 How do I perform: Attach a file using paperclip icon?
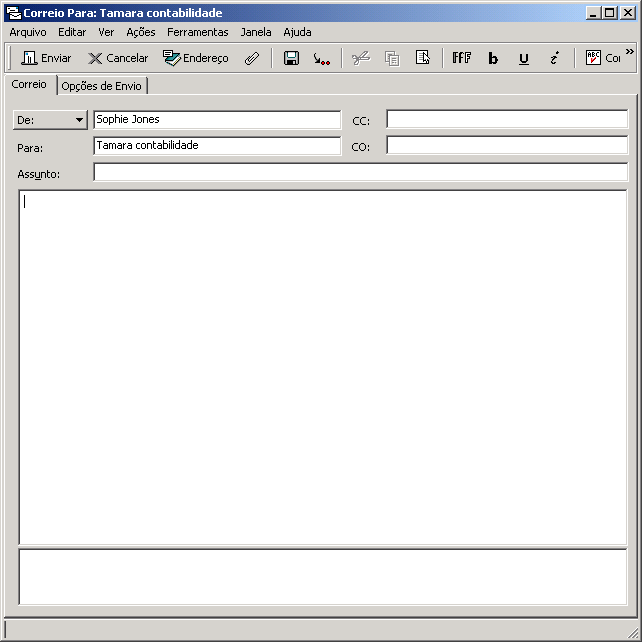click(252, 58)
